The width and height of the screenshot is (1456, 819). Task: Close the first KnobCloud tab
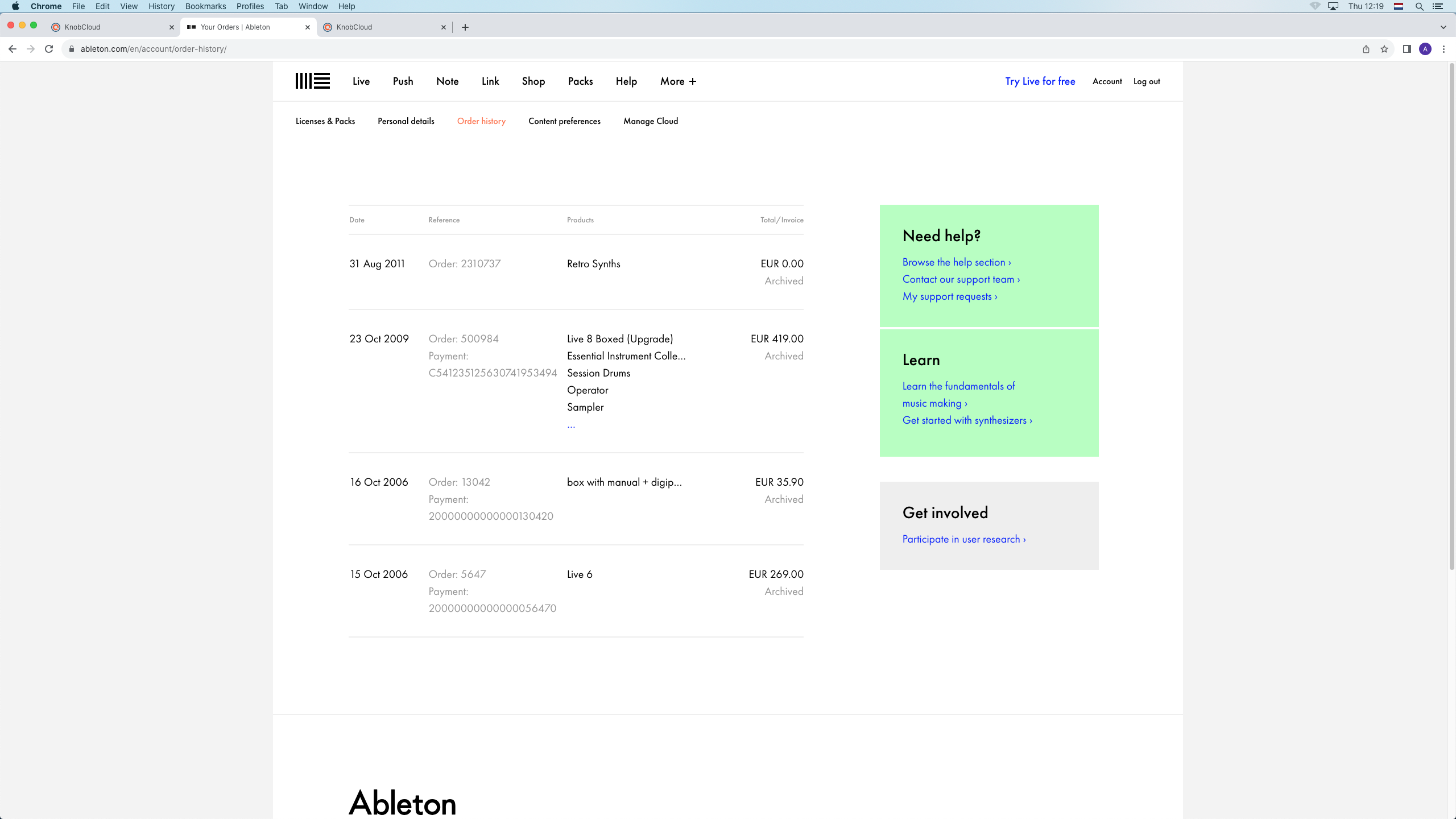172,27
